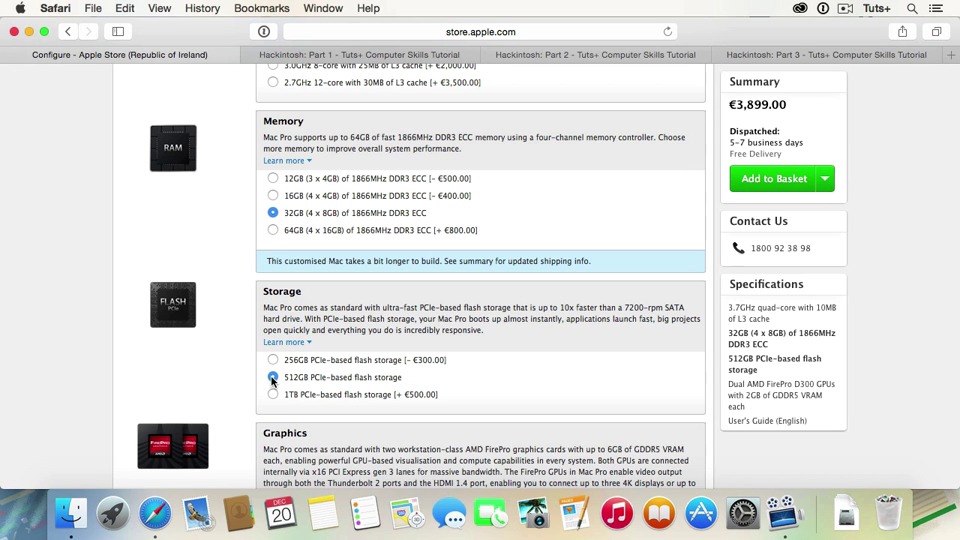Click the FLASH PCIe storage thumbnail
The width and height of the screenshot is (960, 540).
pos(173,305)
